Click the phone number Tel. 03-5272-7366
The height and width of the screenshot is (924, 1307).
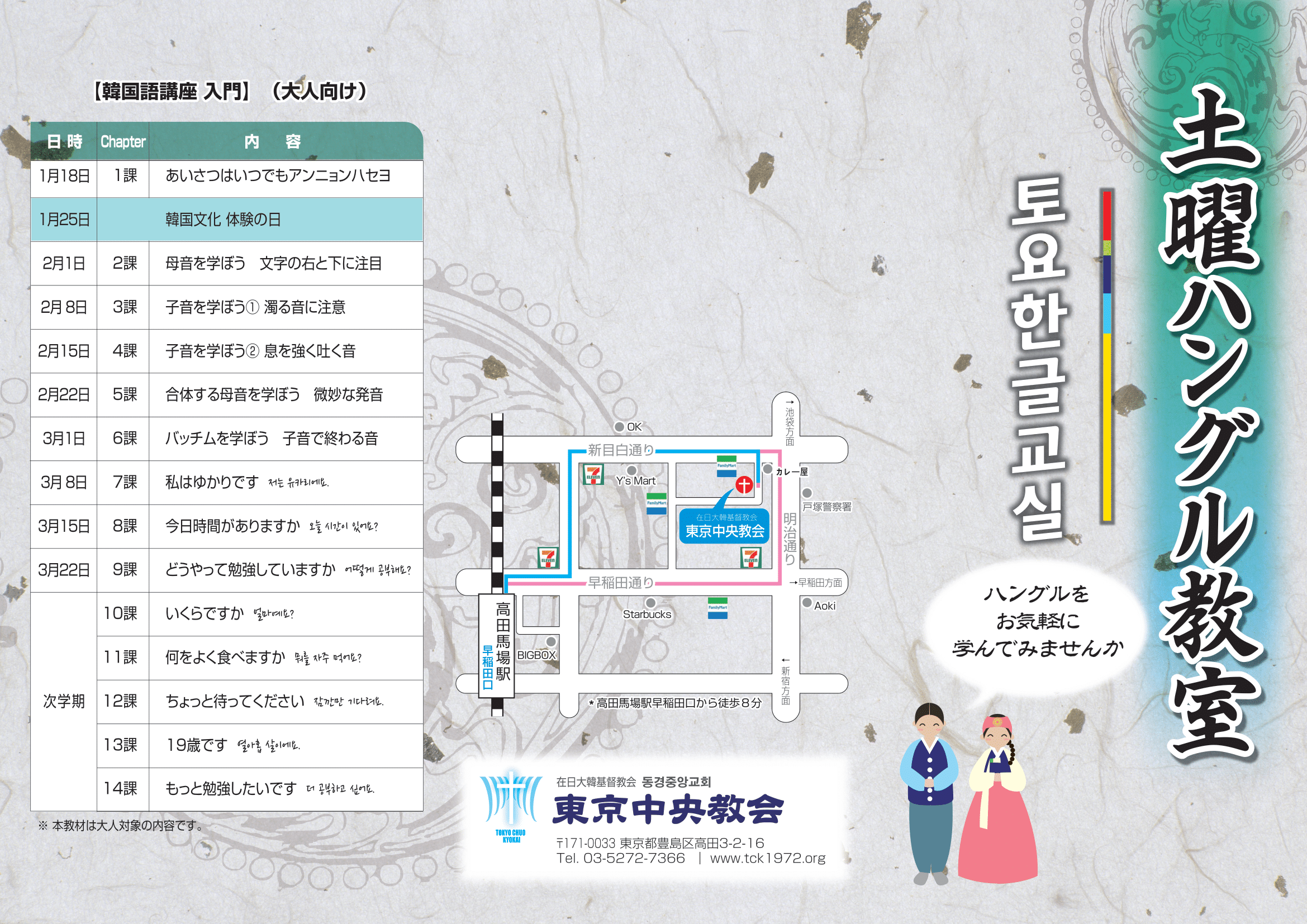coord(621,858)
